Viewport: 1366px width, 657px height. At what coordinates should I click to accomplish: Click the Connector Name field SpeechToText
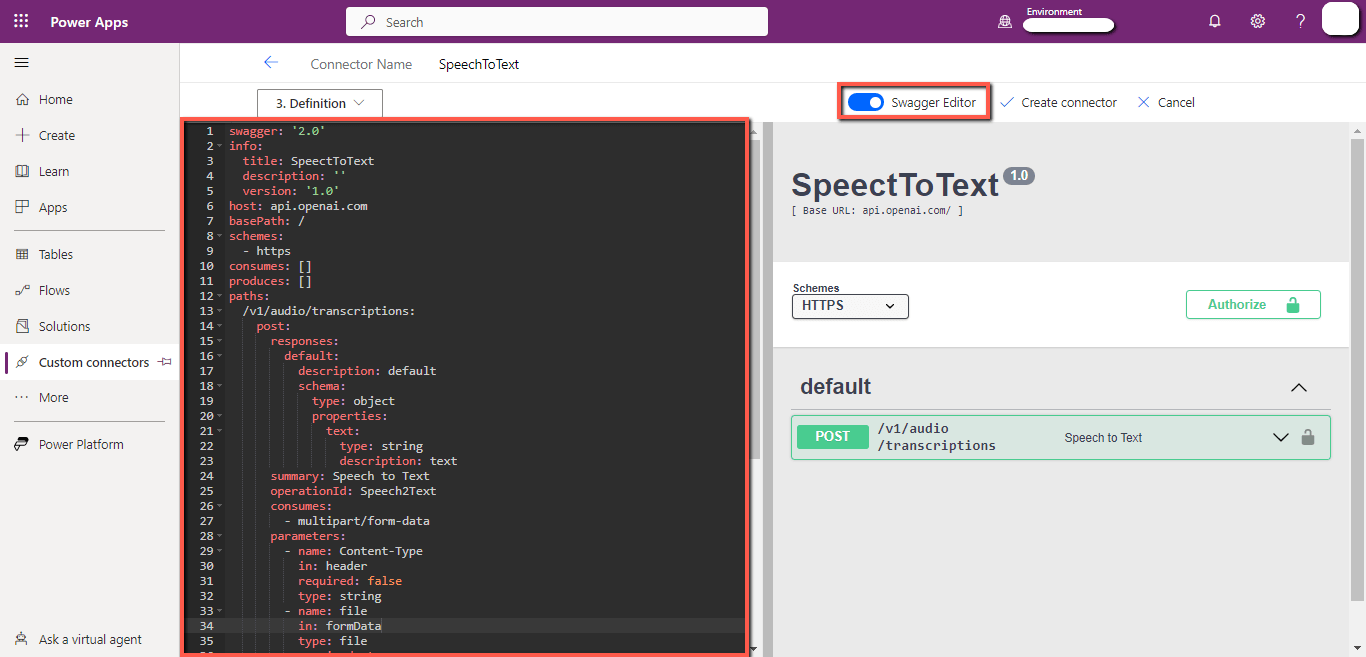tap(479, 64)
